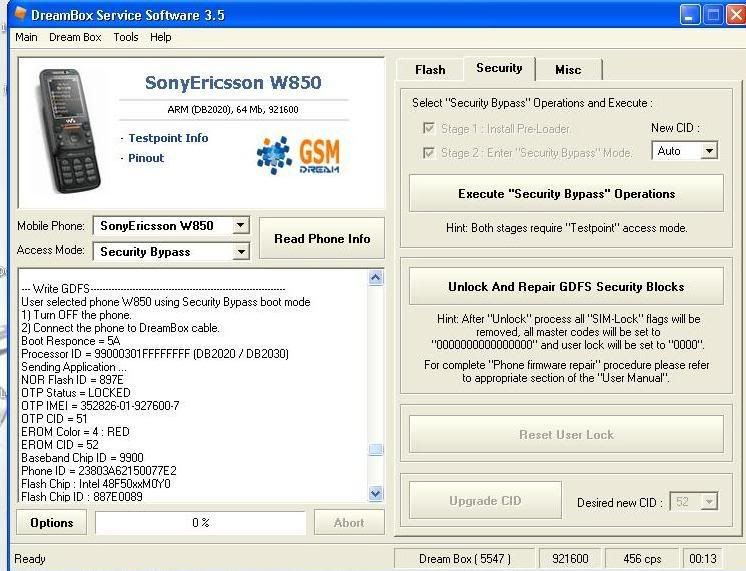The height and width of the screenshot is (571, 746).
Task: Switch to the Misc tab
Action: coord(568,70)
